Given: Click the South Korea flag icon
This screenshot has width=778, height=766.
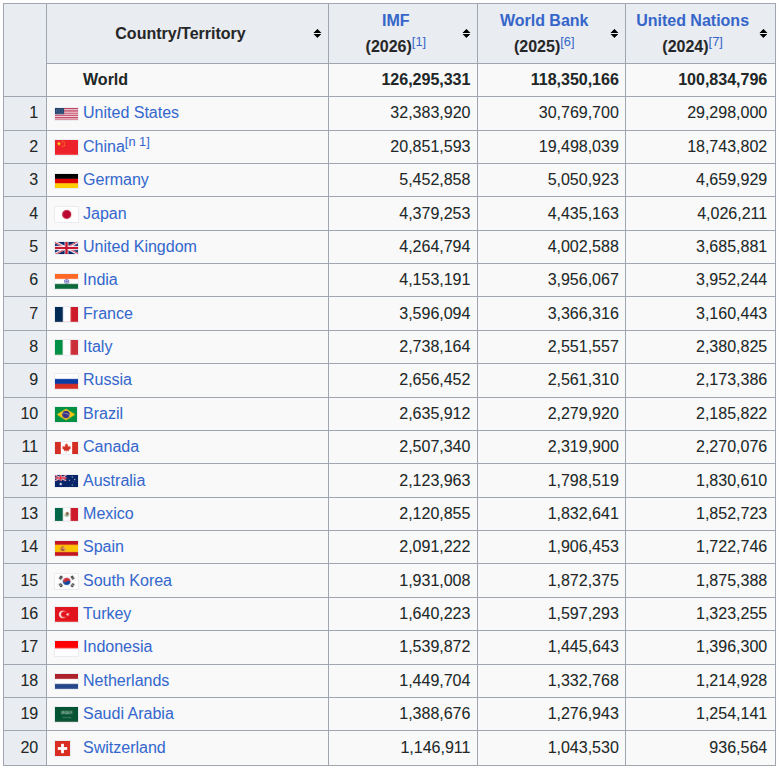Looking at the screenshot, I should point(66,581).
